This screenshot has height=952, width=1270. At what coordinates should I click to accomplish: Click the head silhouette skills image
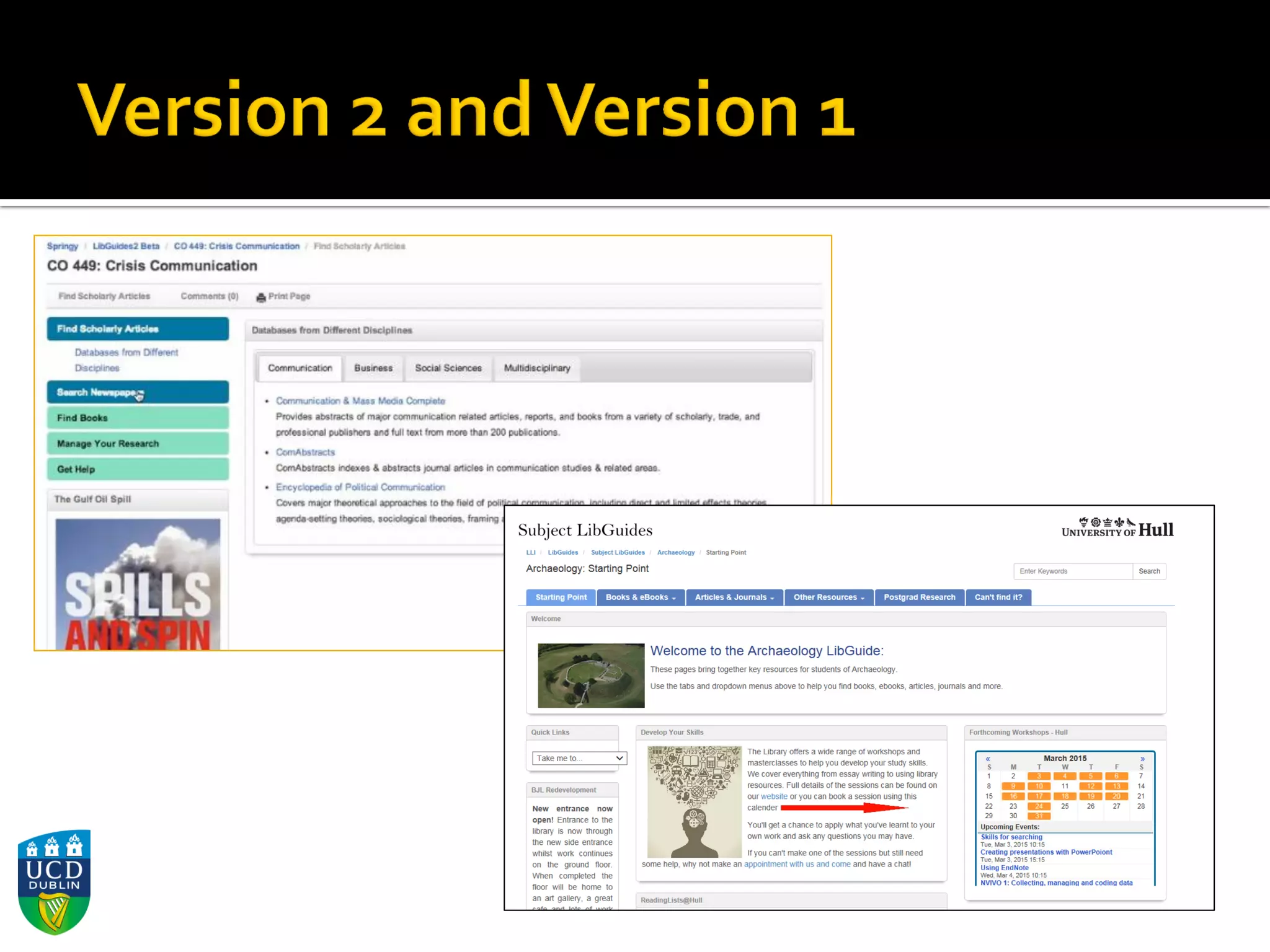694,801
